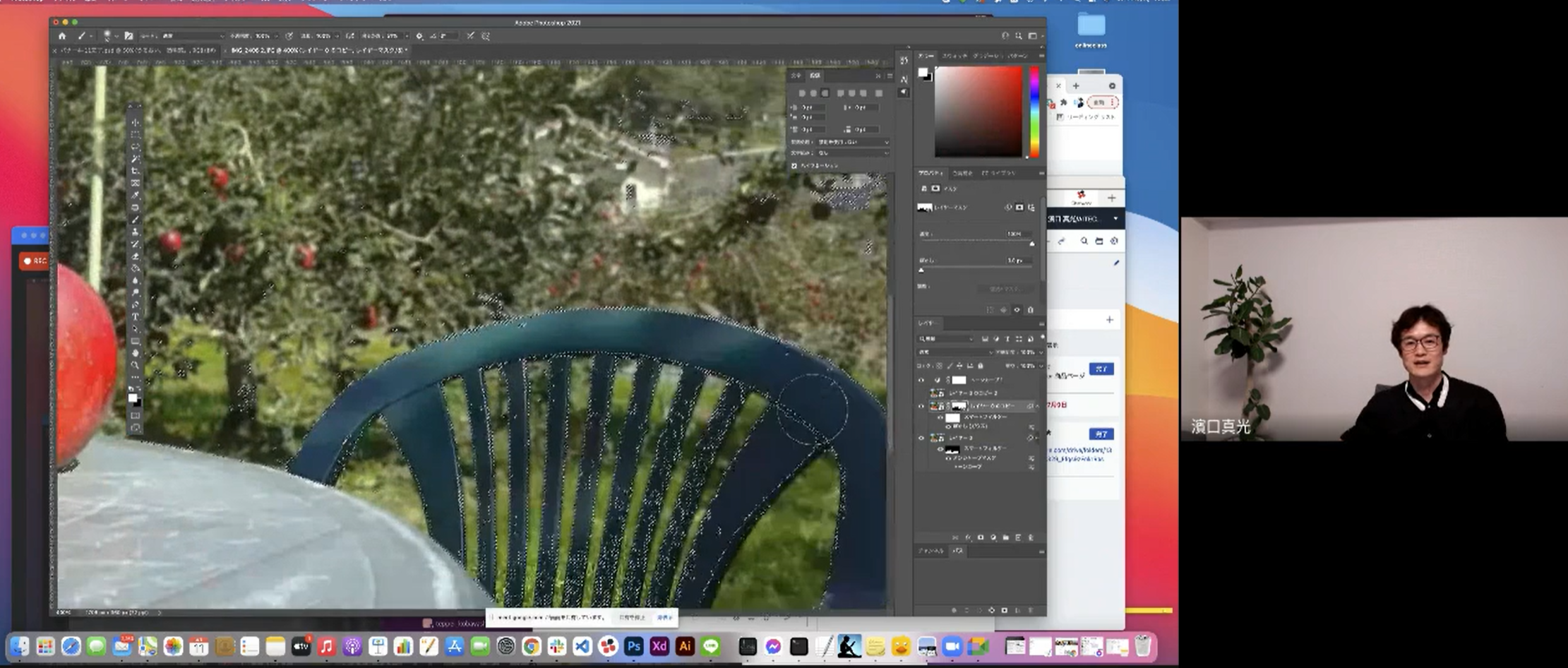Toggle the hyphenation checkbox in Paragraph panel

pos(794,166)
